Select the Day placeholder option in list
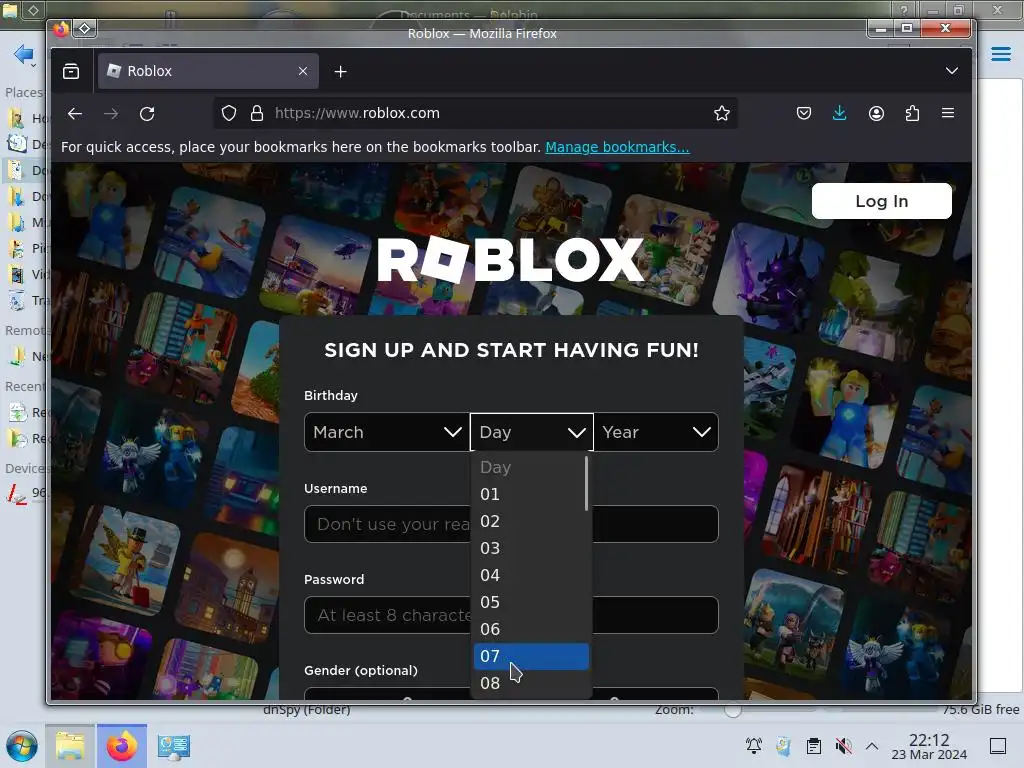 point(530,468)
